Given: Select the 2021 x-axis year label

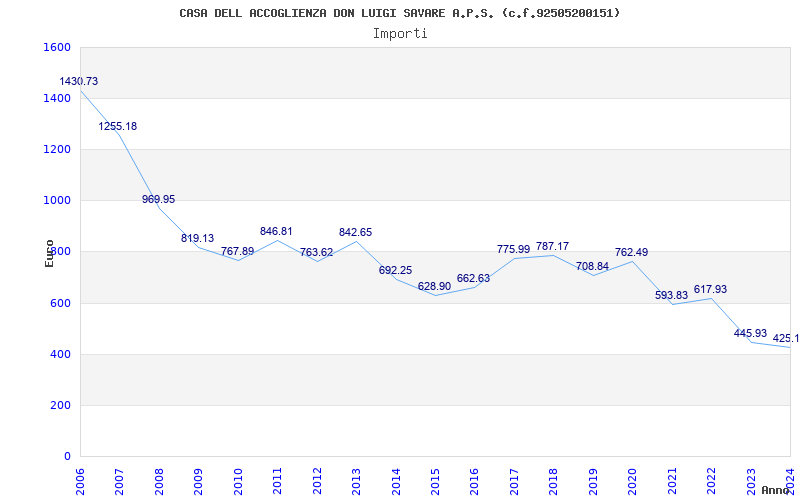Looking at the screenshot, I should 671,482.
